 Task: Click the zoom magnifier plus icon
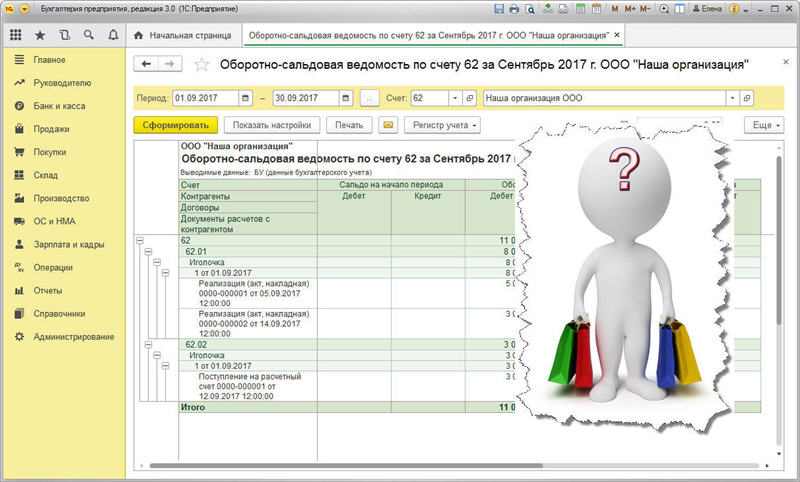(663, 9)
